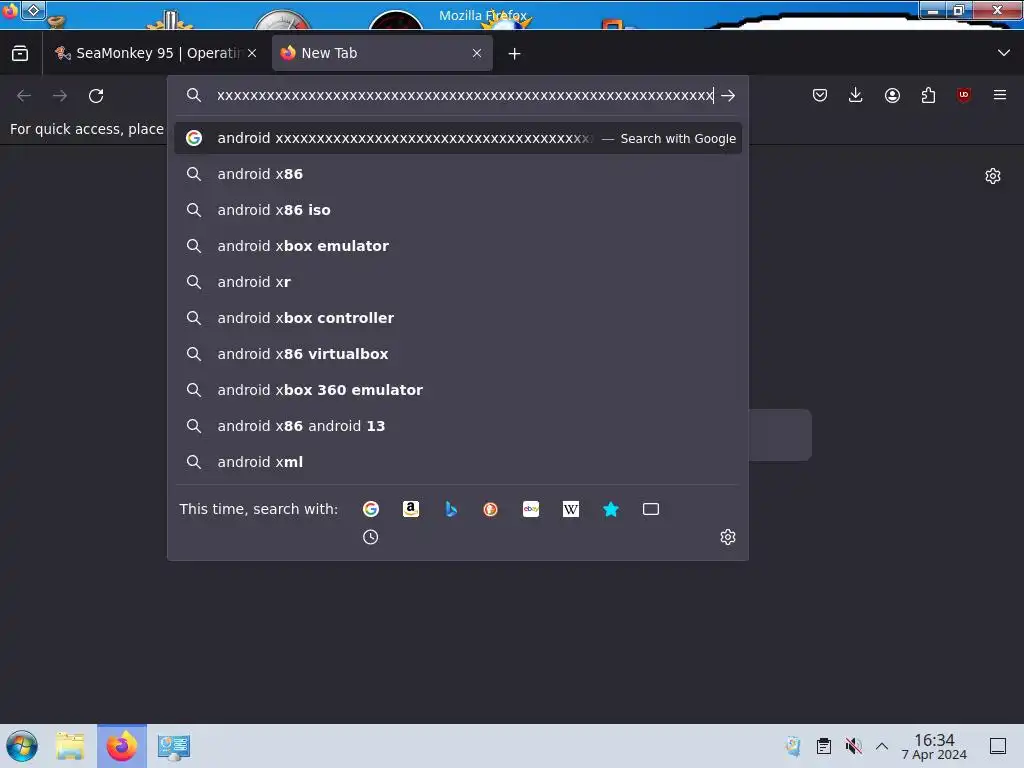Expand hidden tray icons arrow
This screenshot has width=1024, height=768.
coord(882,746)
